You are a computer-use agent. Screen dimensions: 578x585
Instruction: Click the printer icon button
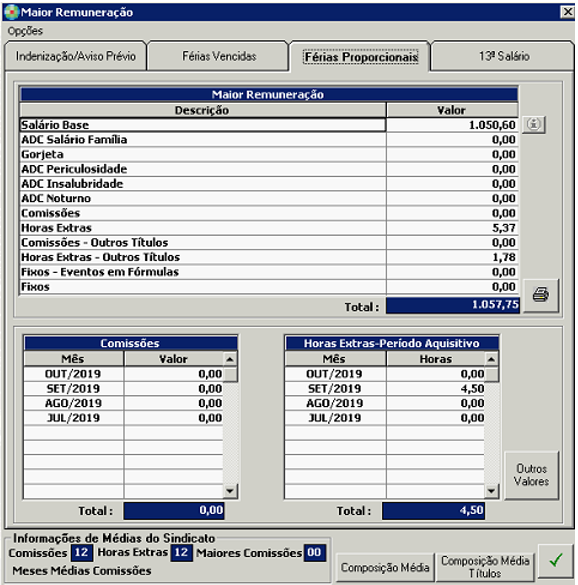click(541, 295)
